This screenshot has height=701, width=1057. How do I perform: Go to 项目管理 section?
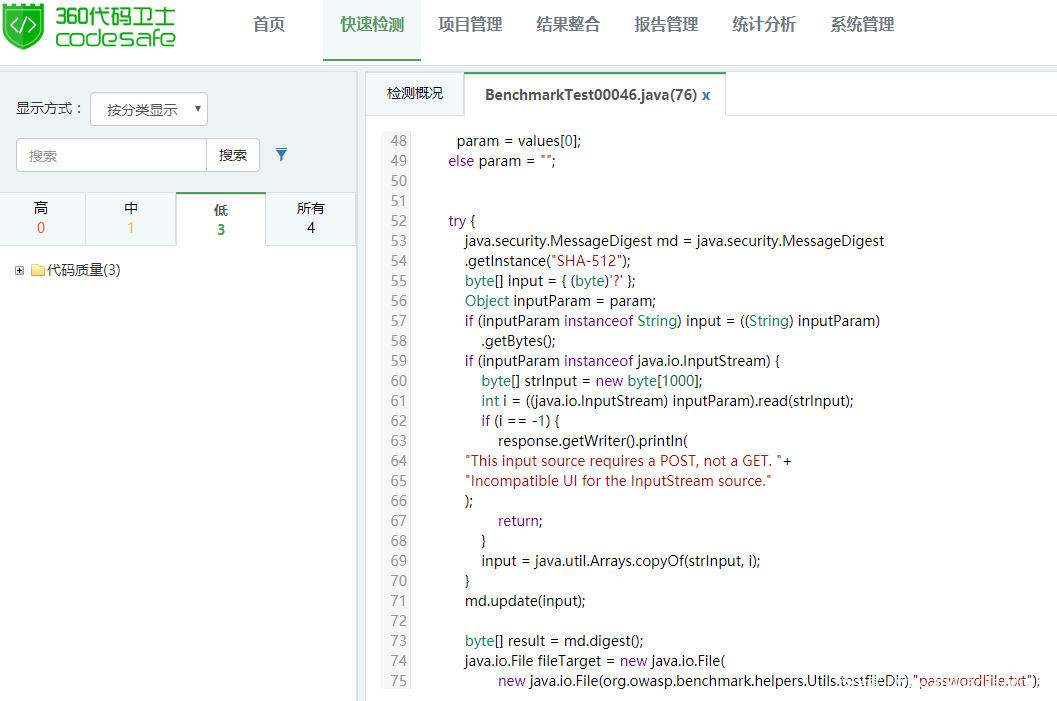coord(470,25)
